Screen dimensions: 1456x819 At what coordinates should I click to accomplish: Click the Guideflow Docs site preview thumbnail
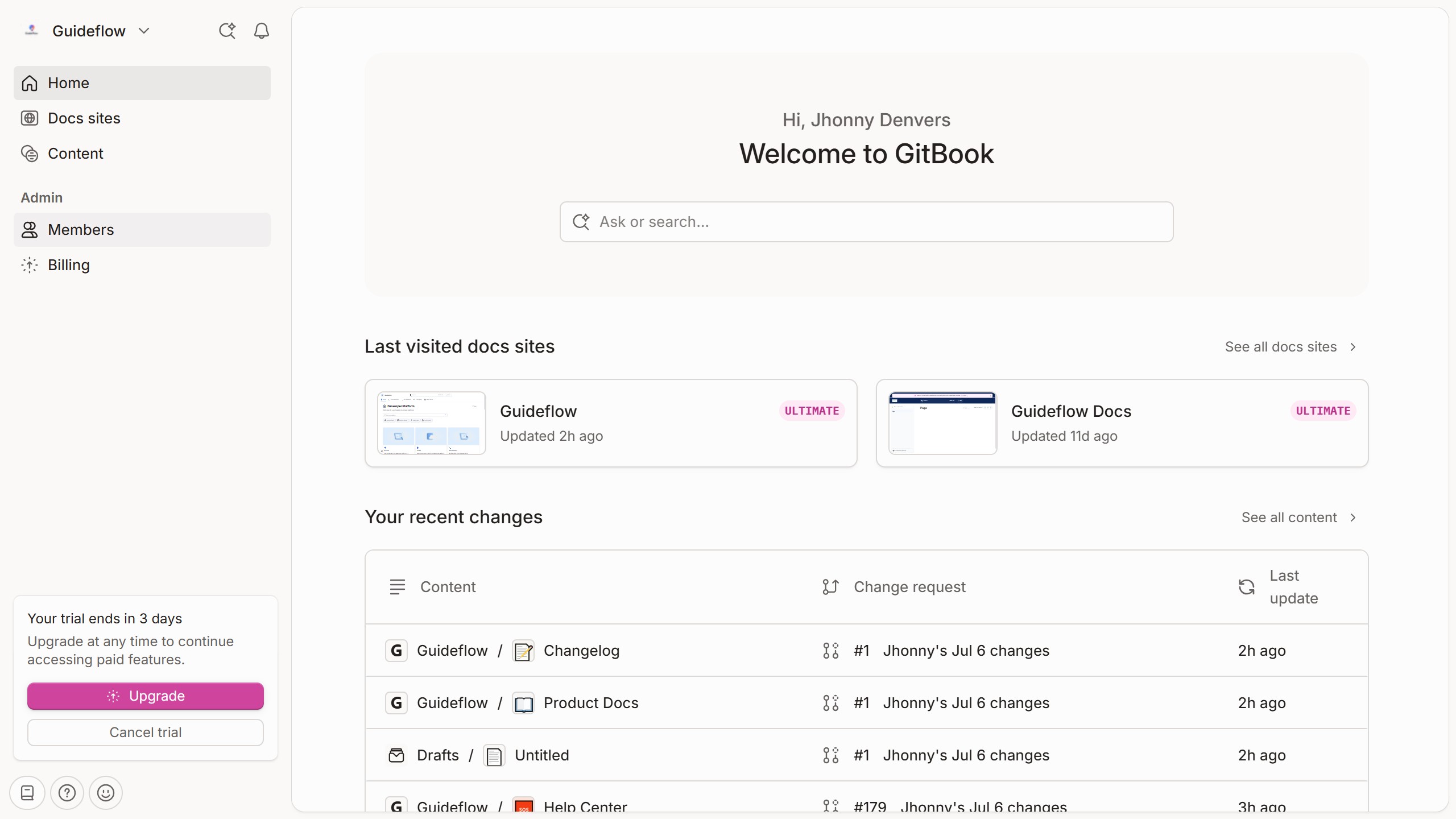[942, 423]
